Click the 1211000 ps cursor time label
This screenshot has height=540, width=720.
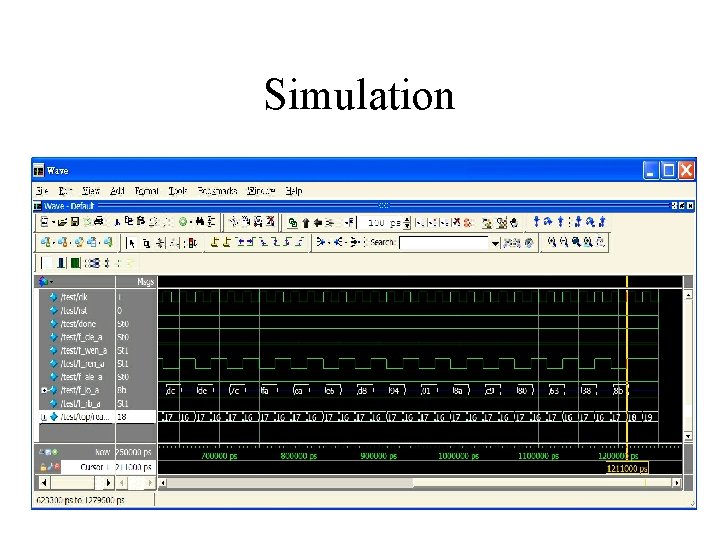(627, 468)
